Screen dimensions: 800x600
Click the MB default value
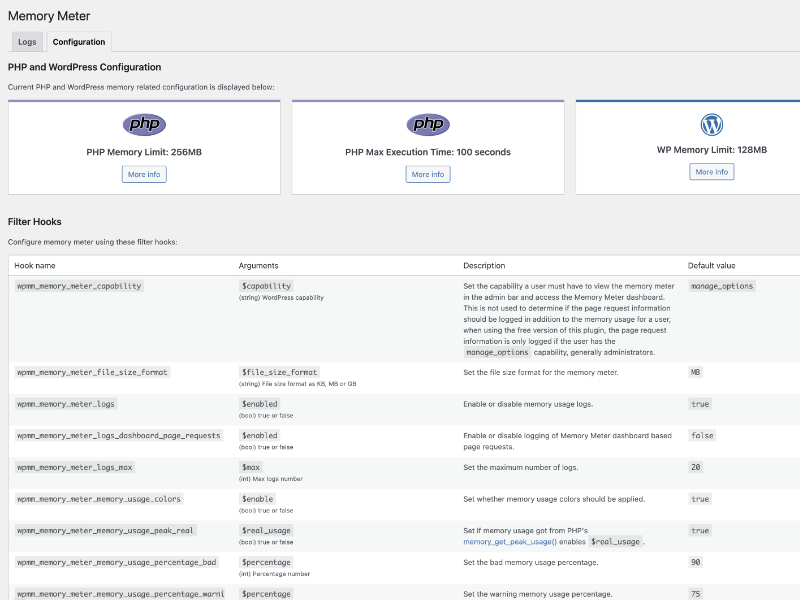pyautogui.click(x=695, y=372)
